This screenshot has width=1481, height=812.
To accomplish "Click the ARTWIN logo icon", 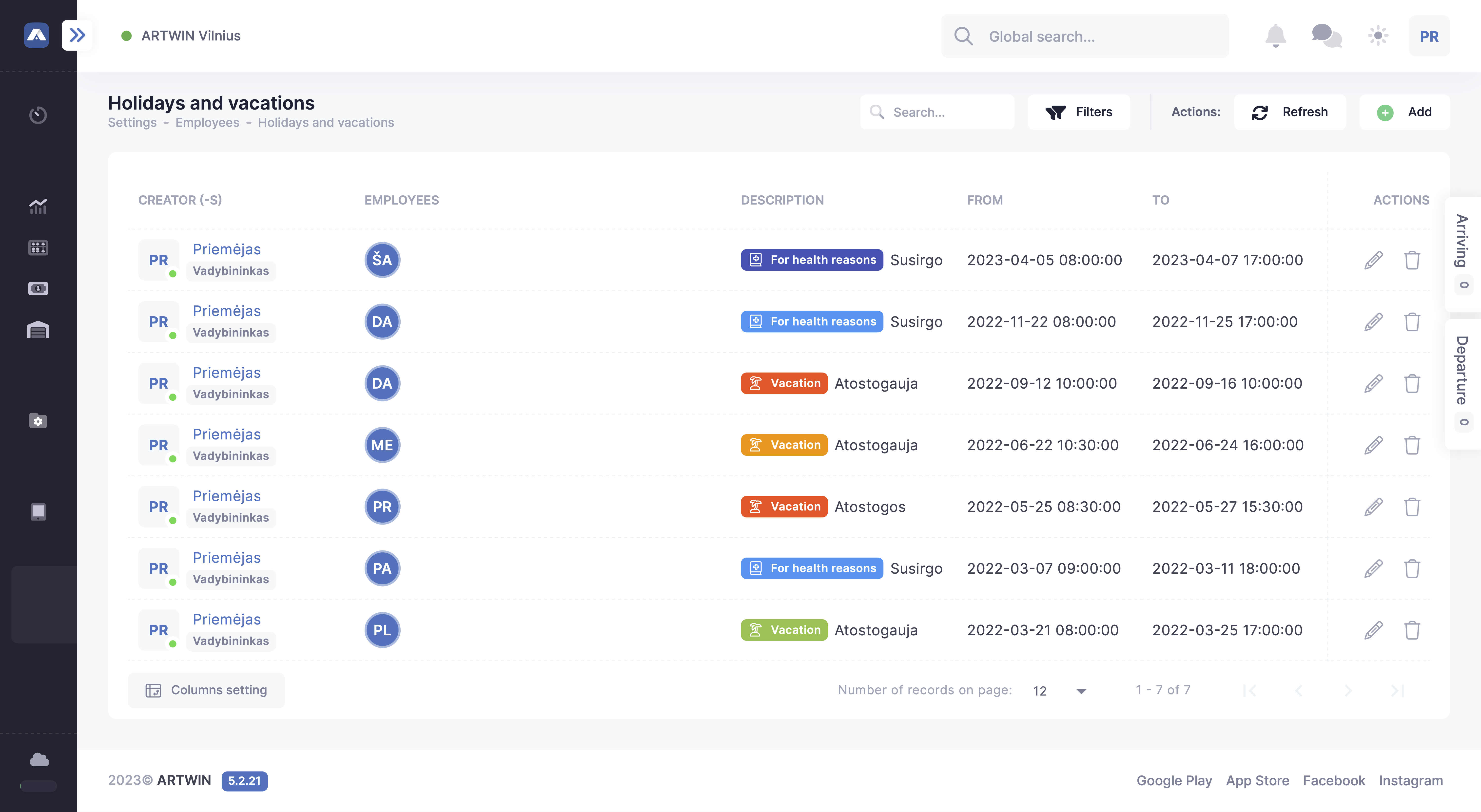I will (x=36, y=36).
